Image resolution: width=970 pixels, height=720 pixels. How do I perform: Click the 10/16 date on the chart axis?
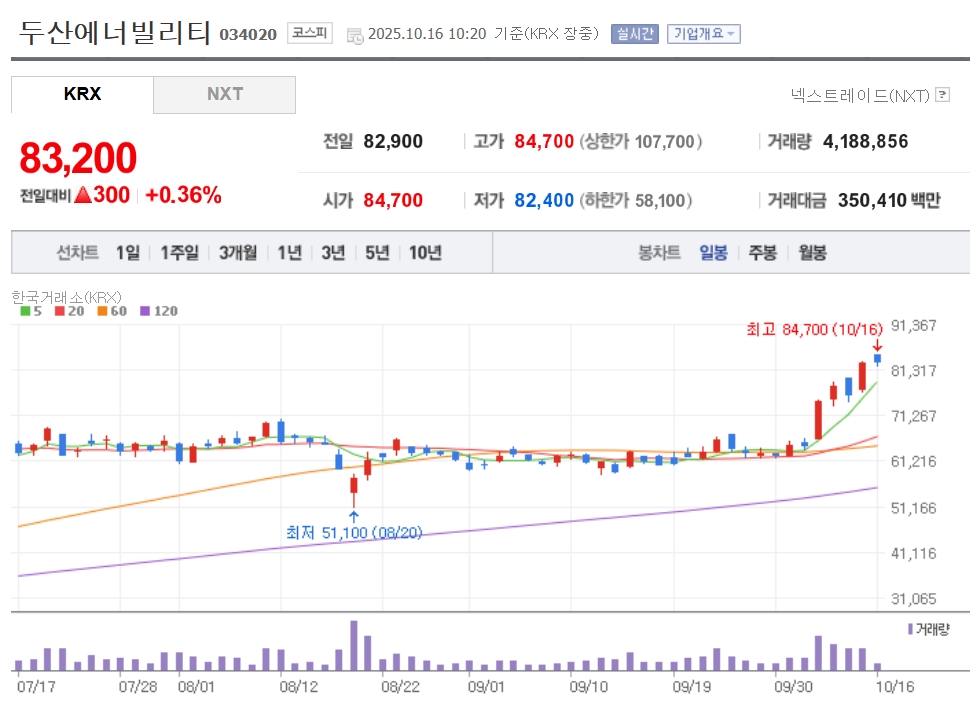pyautogui.click(x=895, y=687)
